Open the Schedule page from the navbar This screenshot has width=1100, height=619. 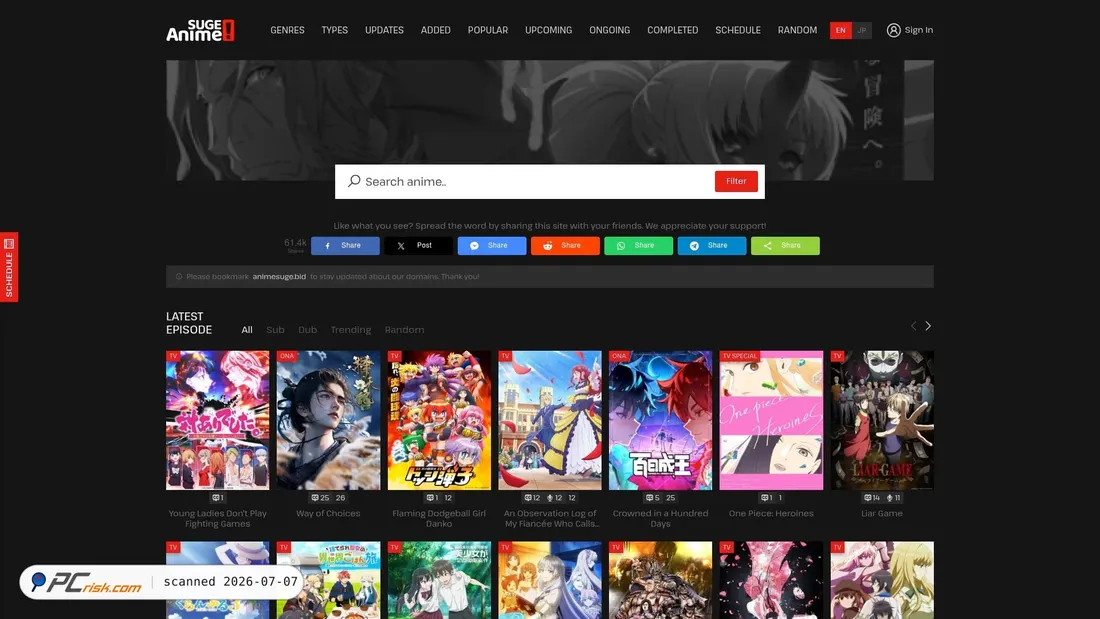coord(738,30)
